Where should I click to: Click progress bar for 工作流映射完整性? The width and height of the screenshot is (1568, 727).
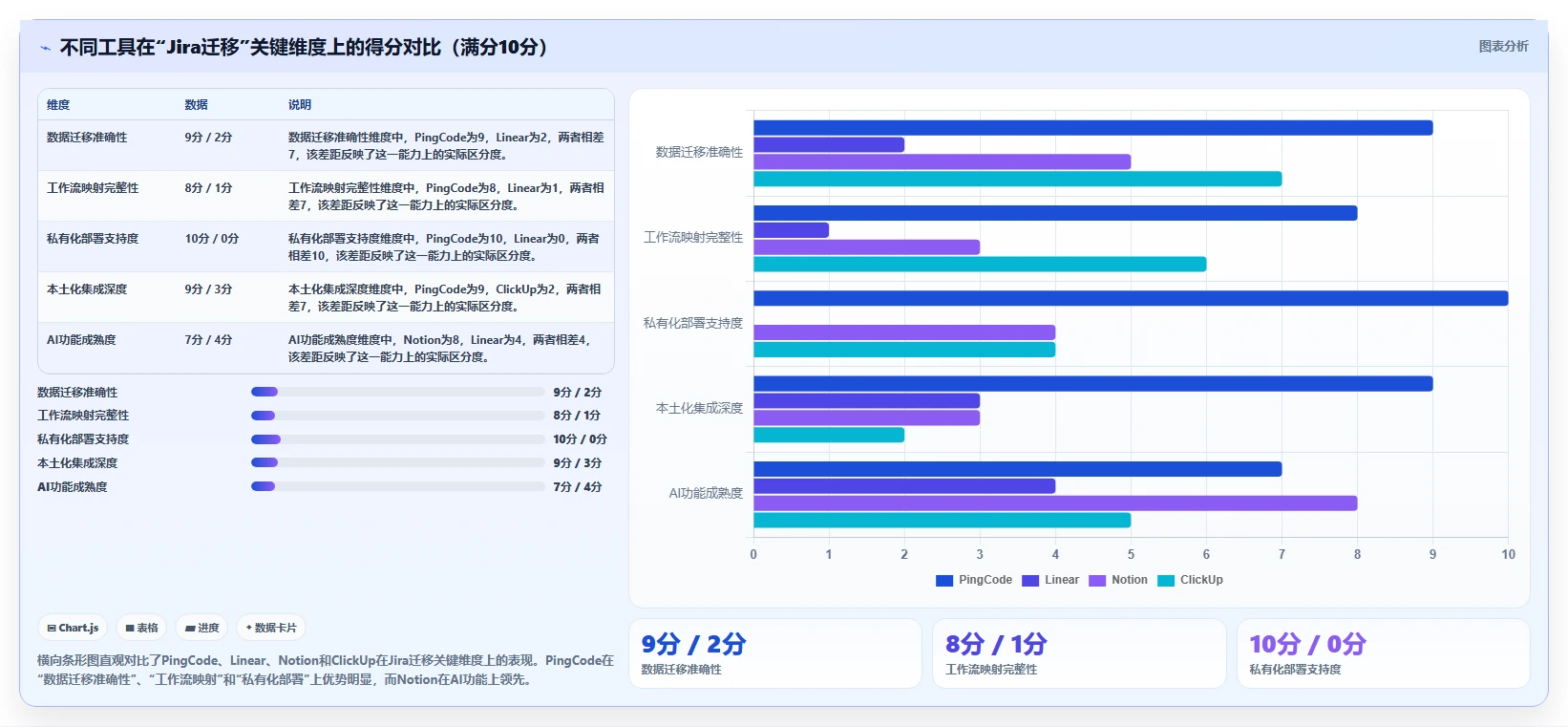pos(397,416)
